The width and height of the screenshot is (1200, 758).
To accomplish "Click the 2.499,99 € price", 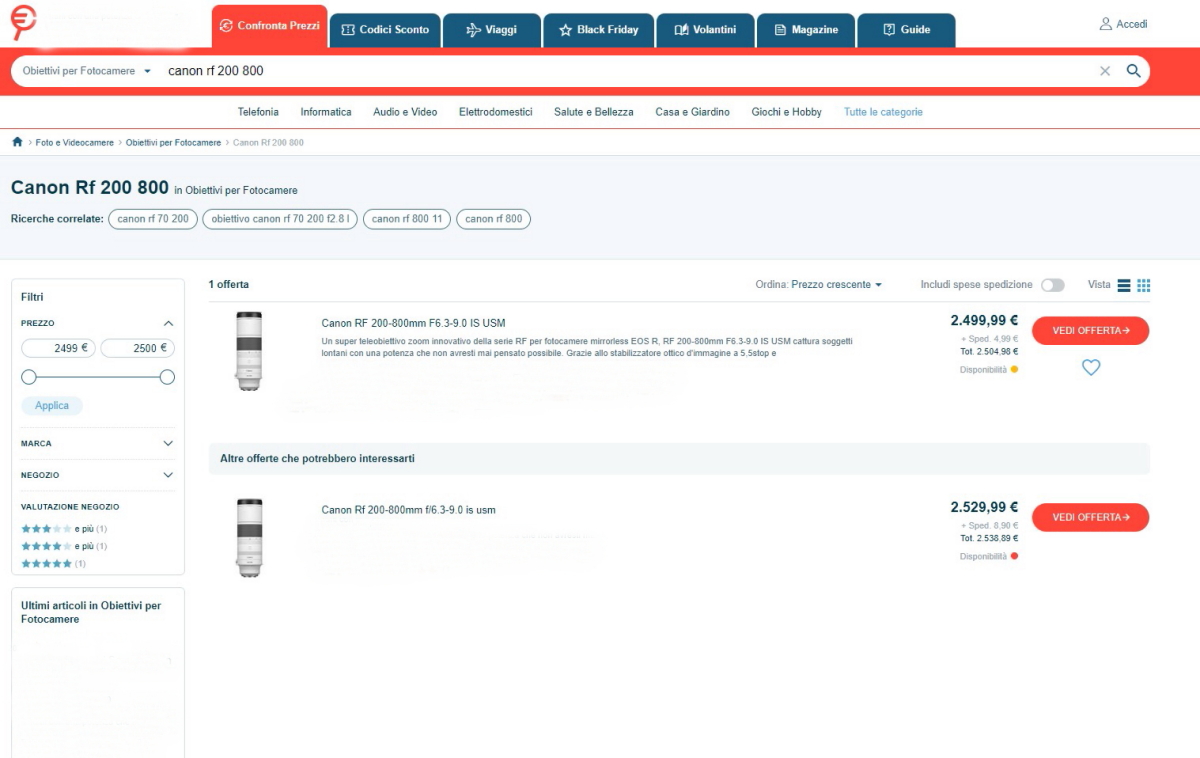I will (984, 321).
